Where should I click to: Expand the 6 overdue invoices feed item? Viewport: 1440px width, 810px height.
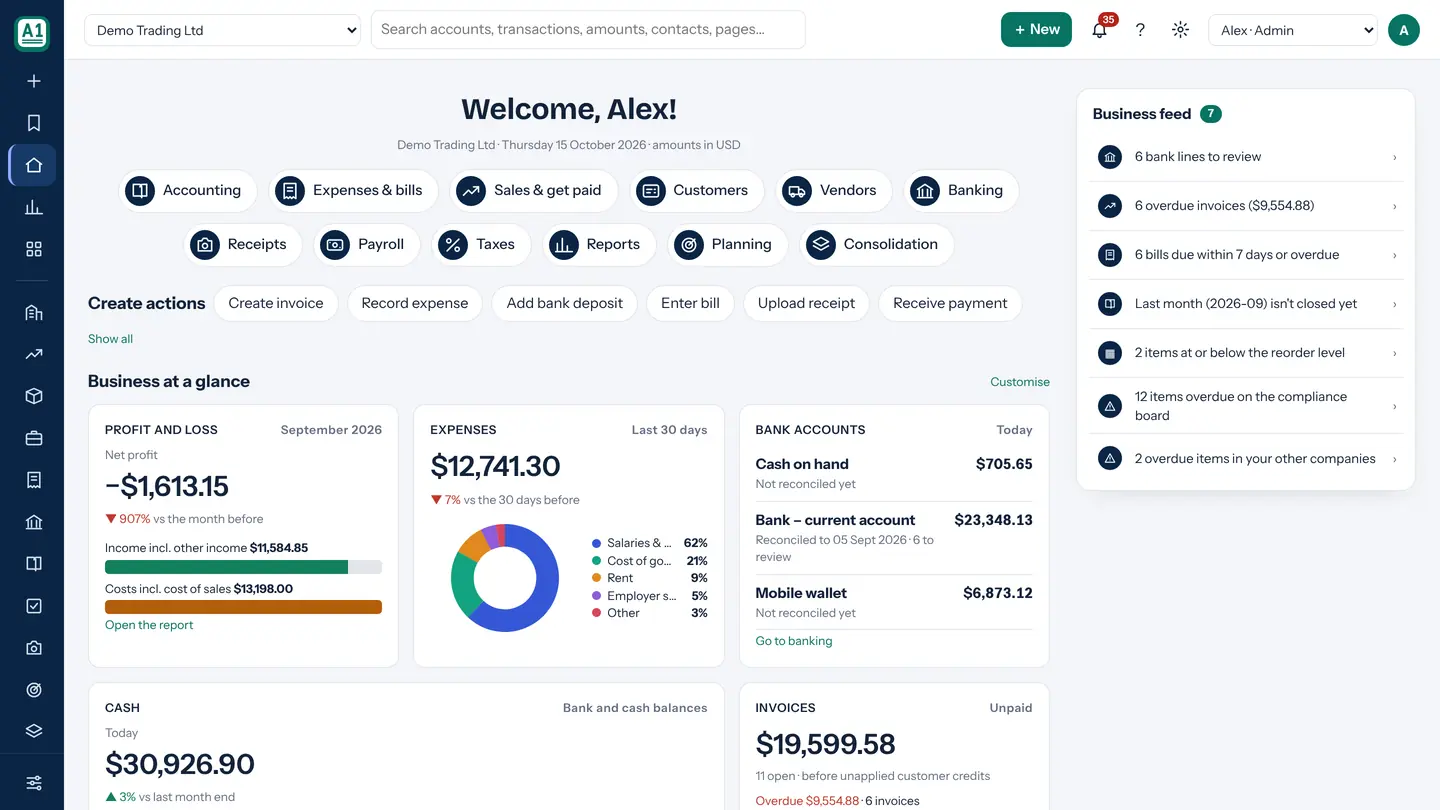coord(1246,206)
